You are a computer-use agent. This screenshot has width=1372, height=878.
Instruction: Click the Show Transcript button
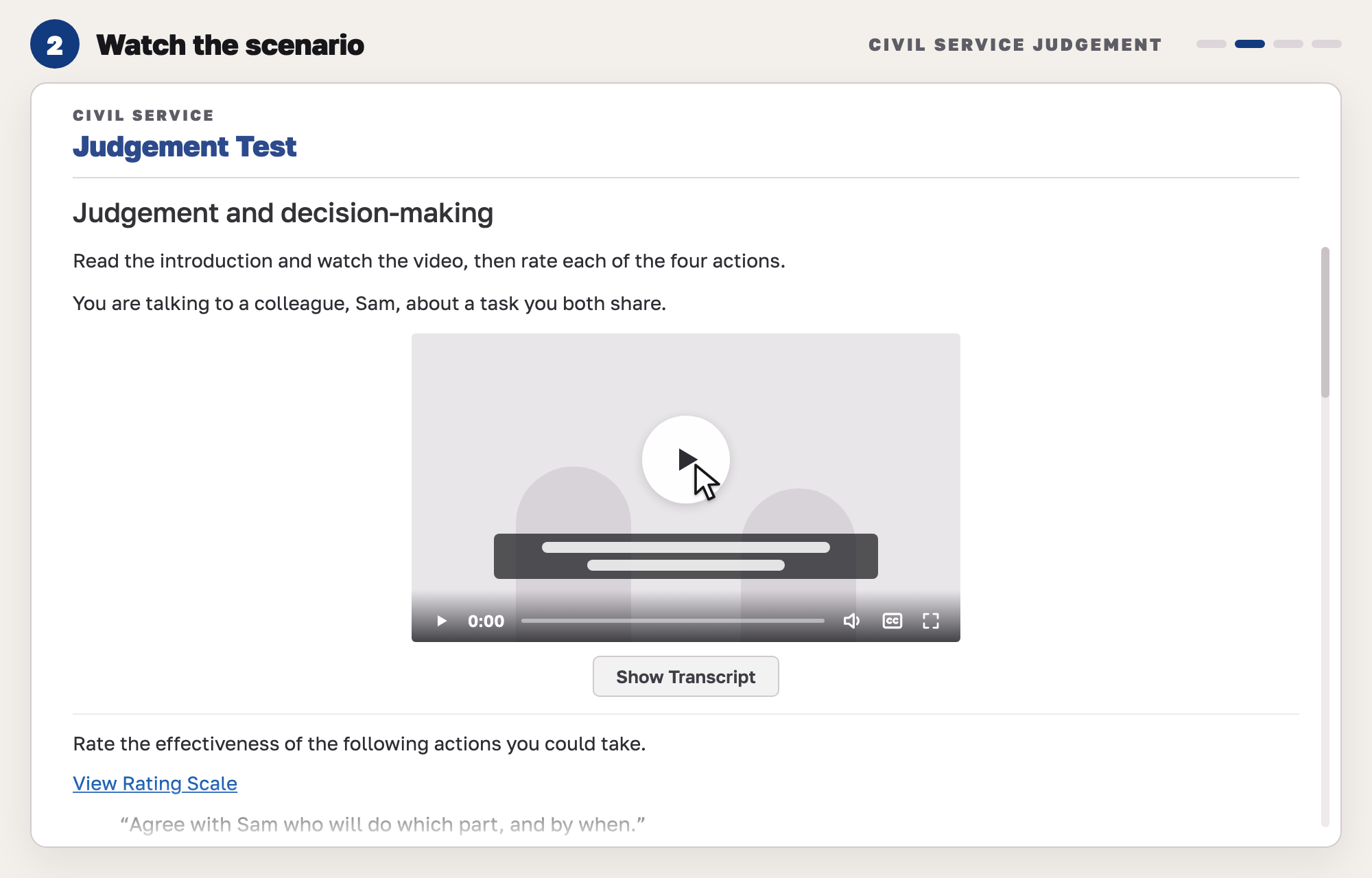(x=685, y=676)
